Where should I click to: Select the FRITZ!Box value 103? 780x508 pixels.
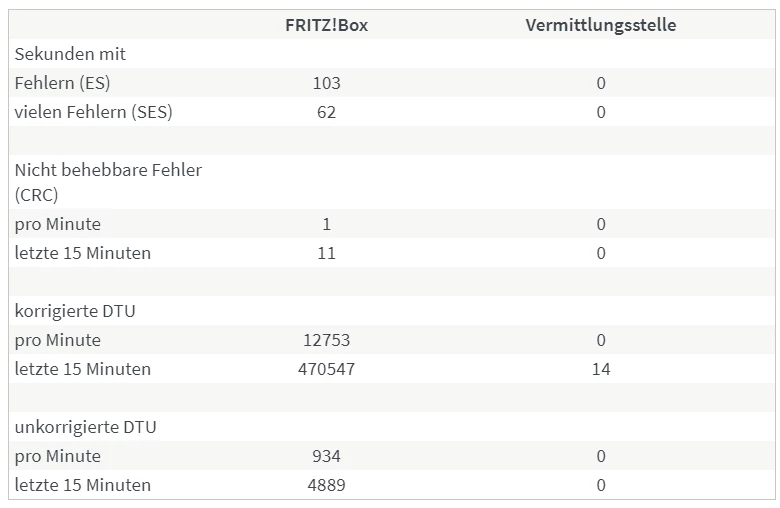point(326,83)
